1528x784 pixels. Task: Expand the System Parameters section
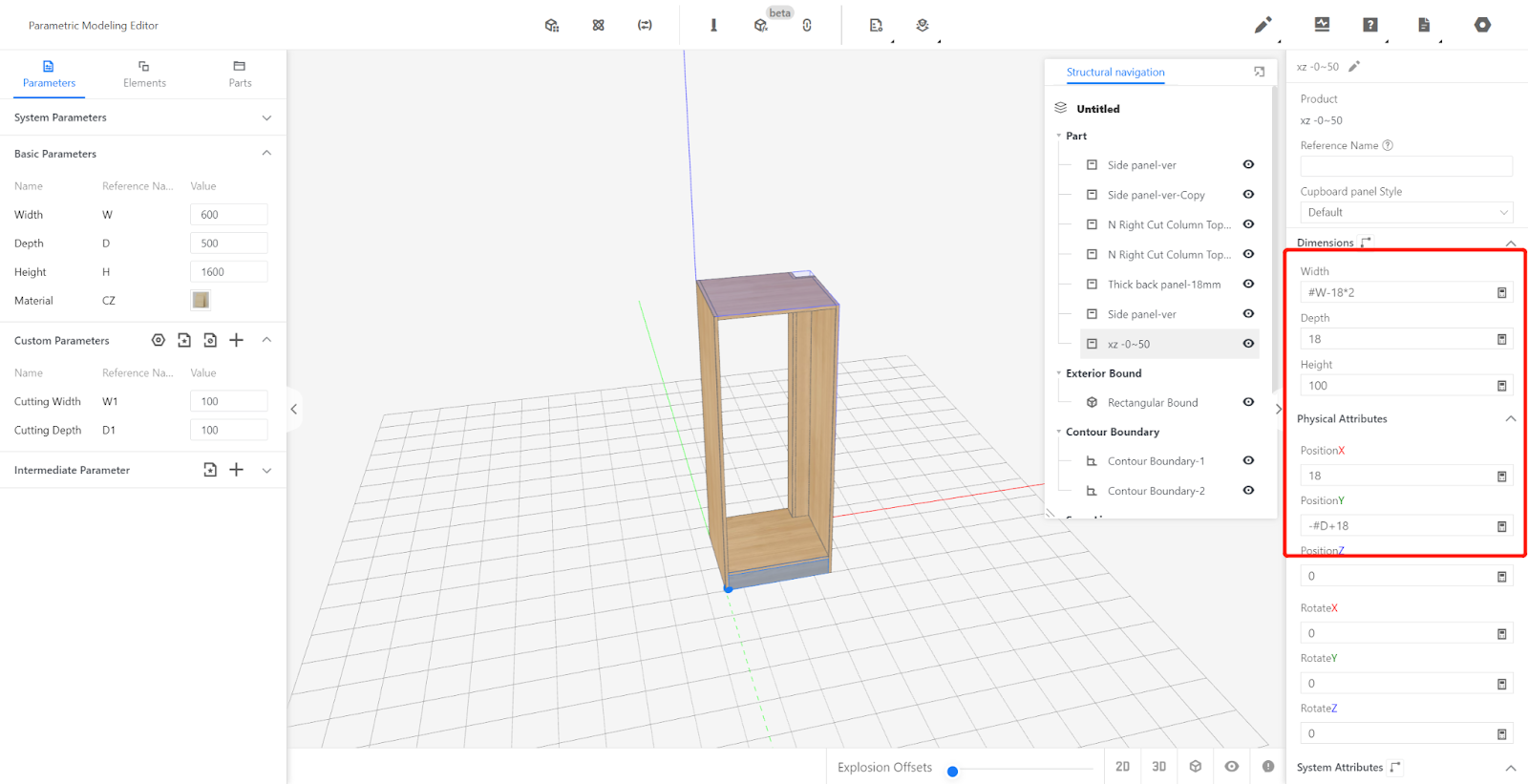(266, 117)
